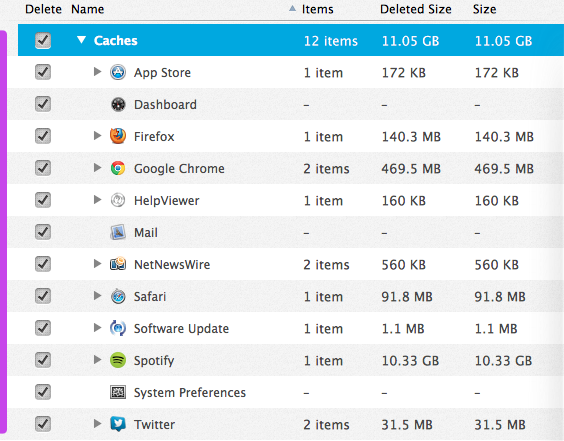
Task: Uncheck the Caches delete checkbox
Action: click(x=43, y=40)
